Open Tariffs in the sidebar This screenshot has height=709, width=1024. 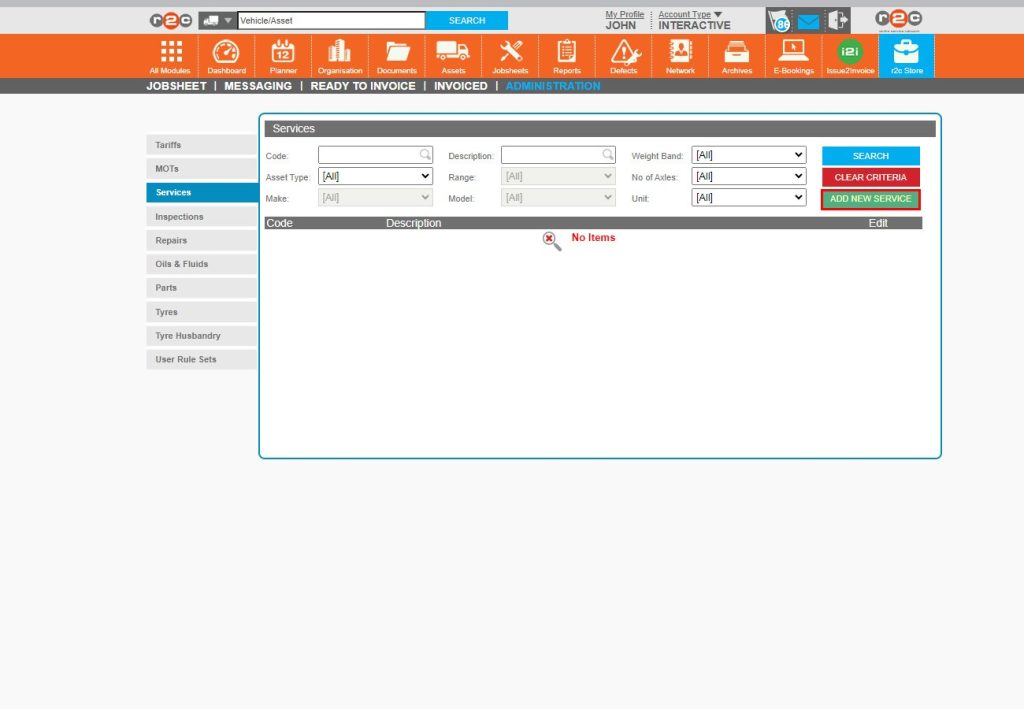(202, 145)
